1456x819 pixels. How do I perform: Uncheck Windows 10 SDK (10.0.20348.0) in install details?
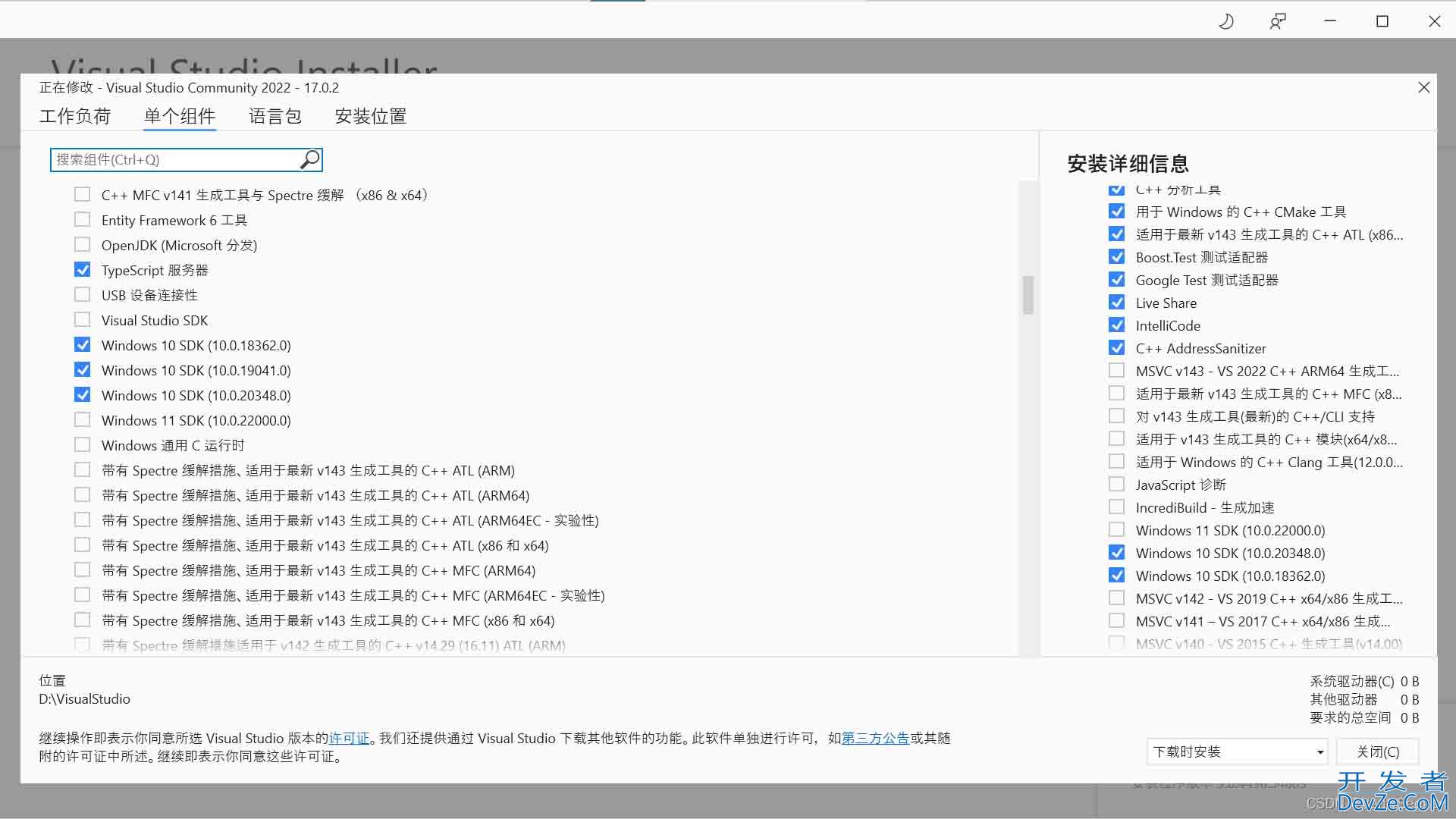(x=1116, y=553)
